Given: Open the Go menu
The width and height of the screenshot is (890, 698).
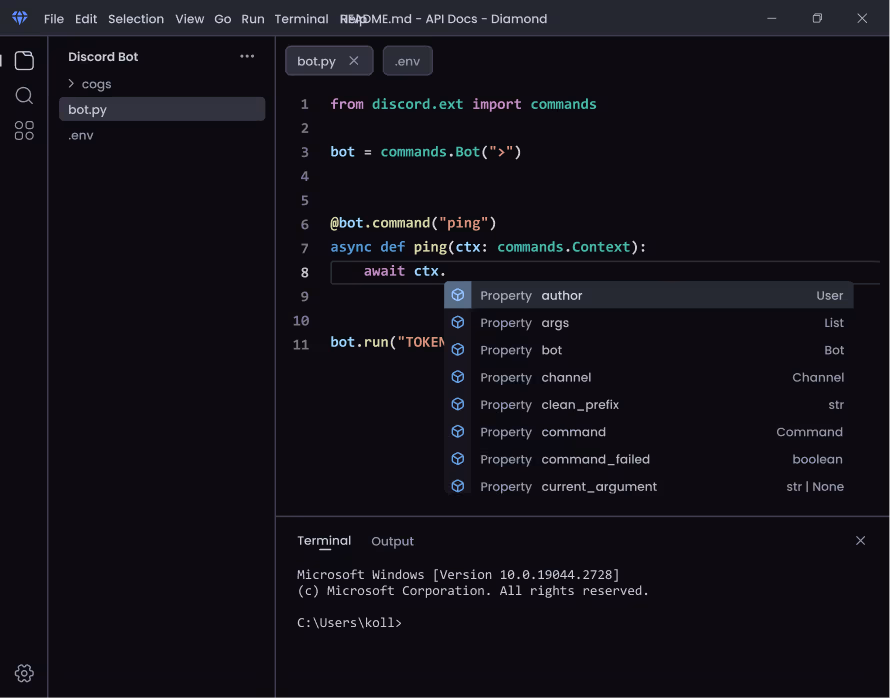Looking at the screenshot, I should pos(222,19).
